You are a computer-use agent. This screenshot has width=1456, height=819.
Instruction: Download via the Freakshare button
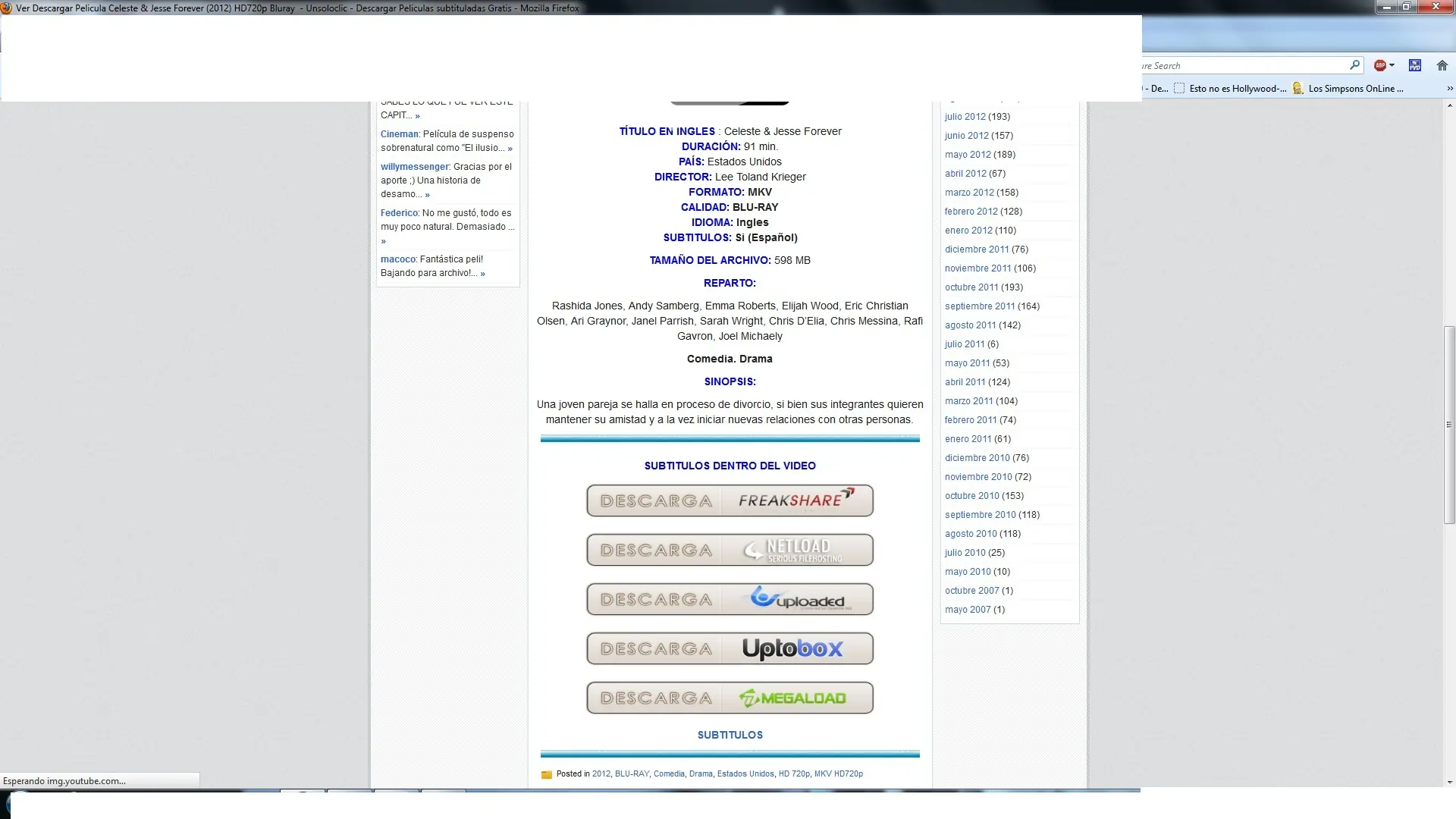tap(730, 500)
